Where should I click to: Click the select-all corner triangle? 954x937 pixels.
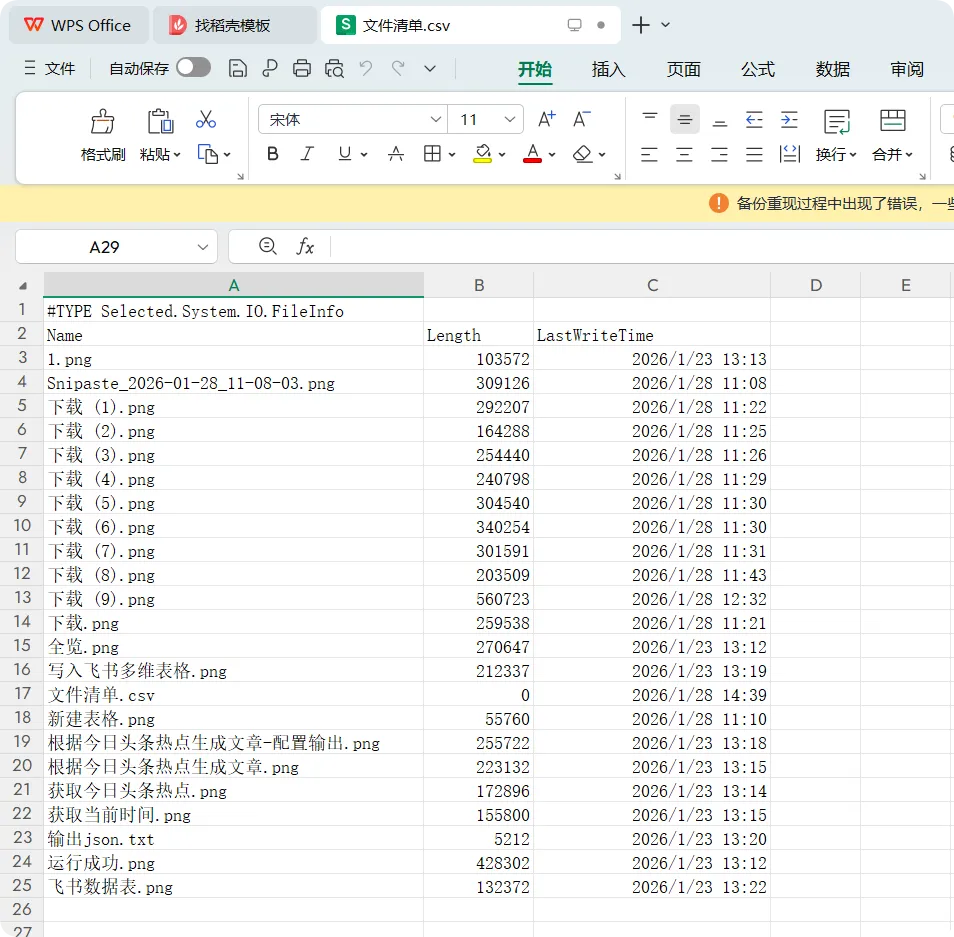point(23,285)
